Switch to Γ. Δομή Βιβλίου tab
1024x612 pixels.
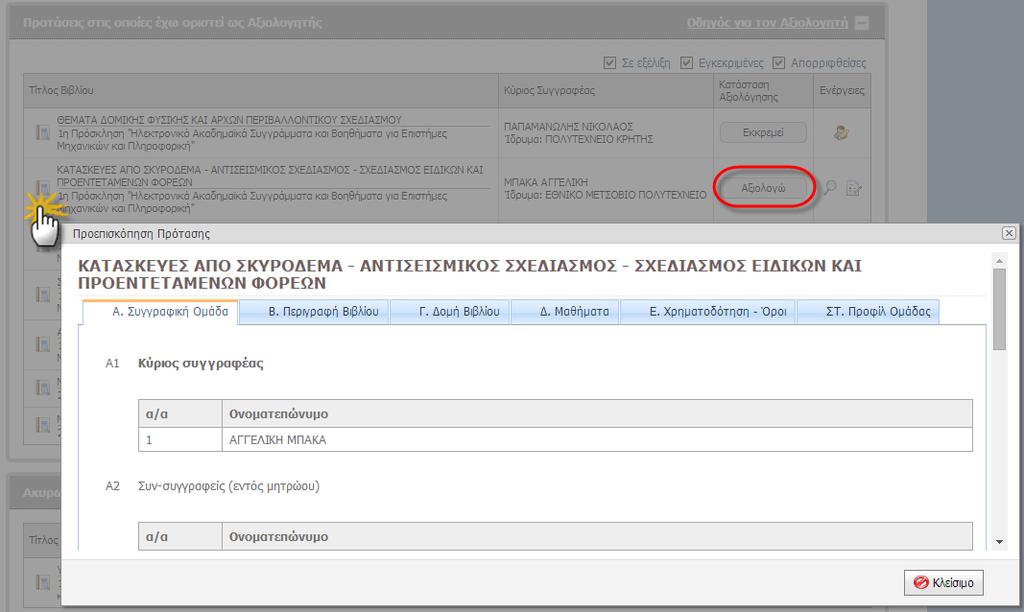tap(450, 312)
